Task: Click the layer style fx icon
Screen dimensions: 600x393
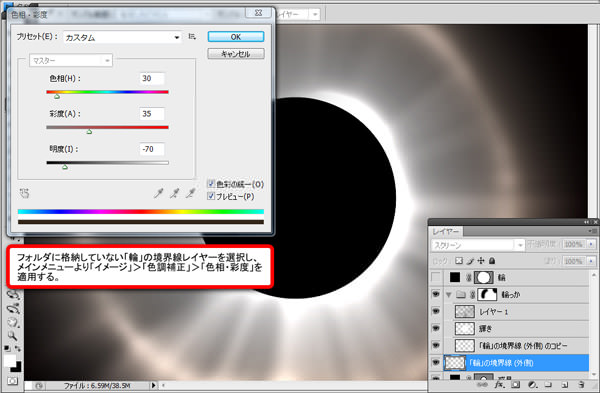Action: click(x=500, y=384)
